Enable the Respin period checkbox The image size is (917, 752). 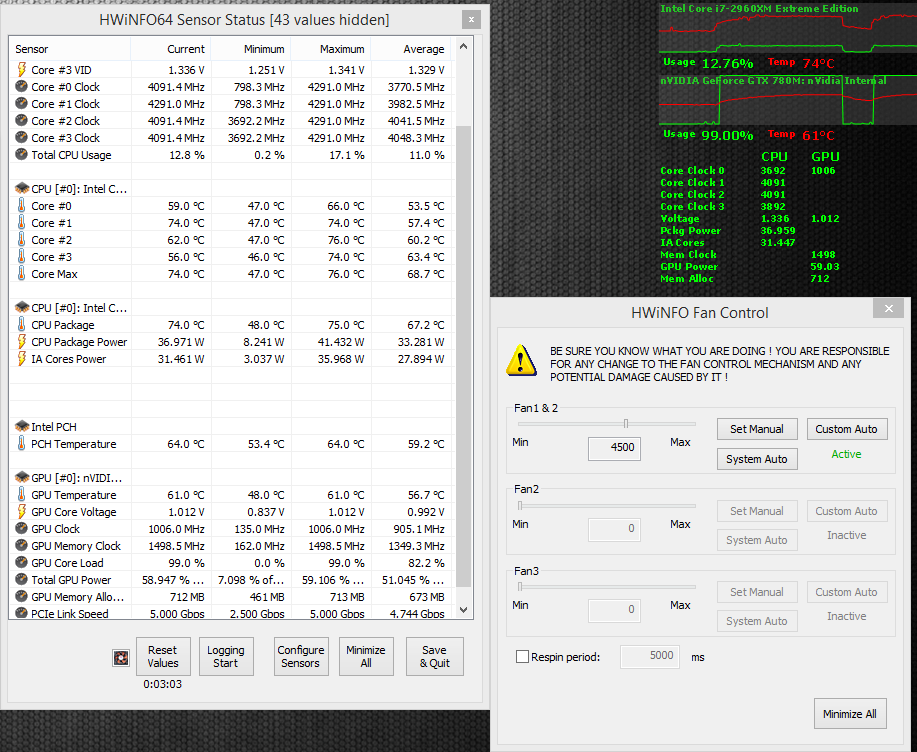tap(522, 657)
